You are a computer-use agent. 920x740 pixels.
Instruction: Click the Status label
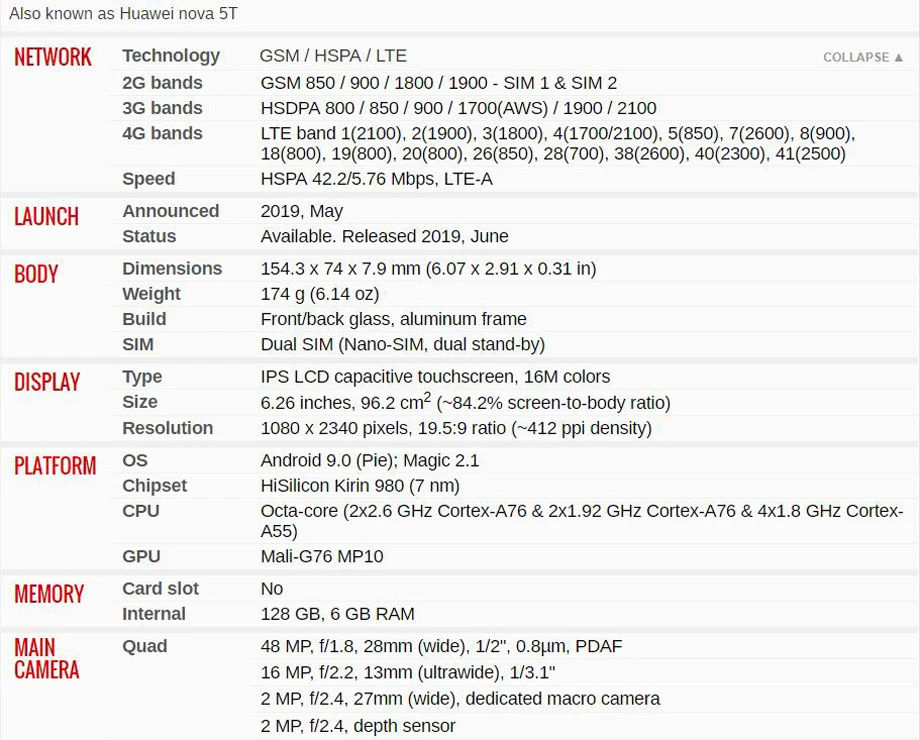149,236
